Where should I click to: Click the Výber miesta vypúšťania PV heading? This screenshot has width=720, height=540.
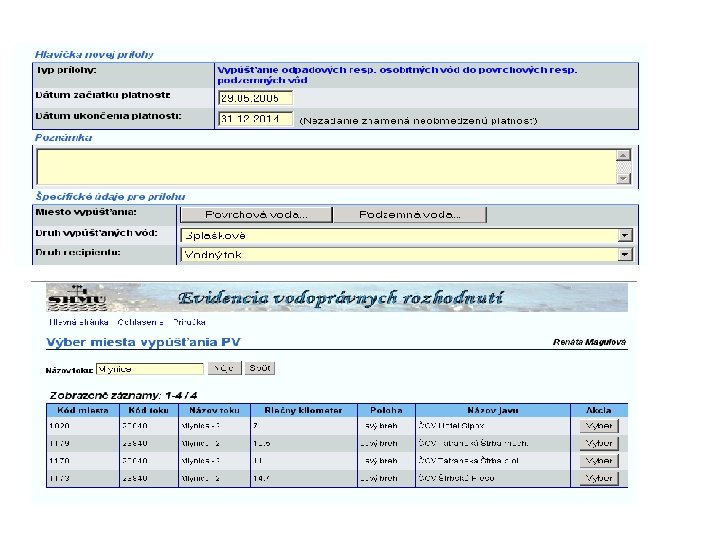(143, 342)
